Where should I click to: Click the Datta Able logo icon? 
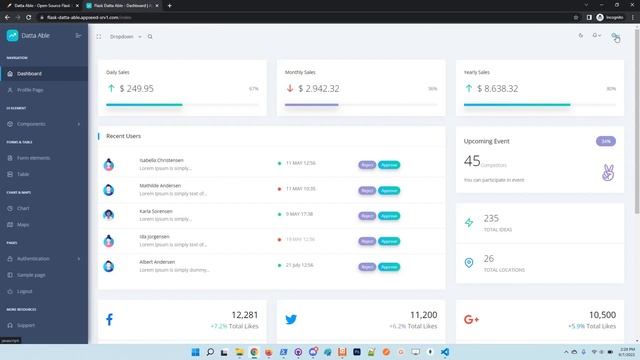tap(12, 36)
